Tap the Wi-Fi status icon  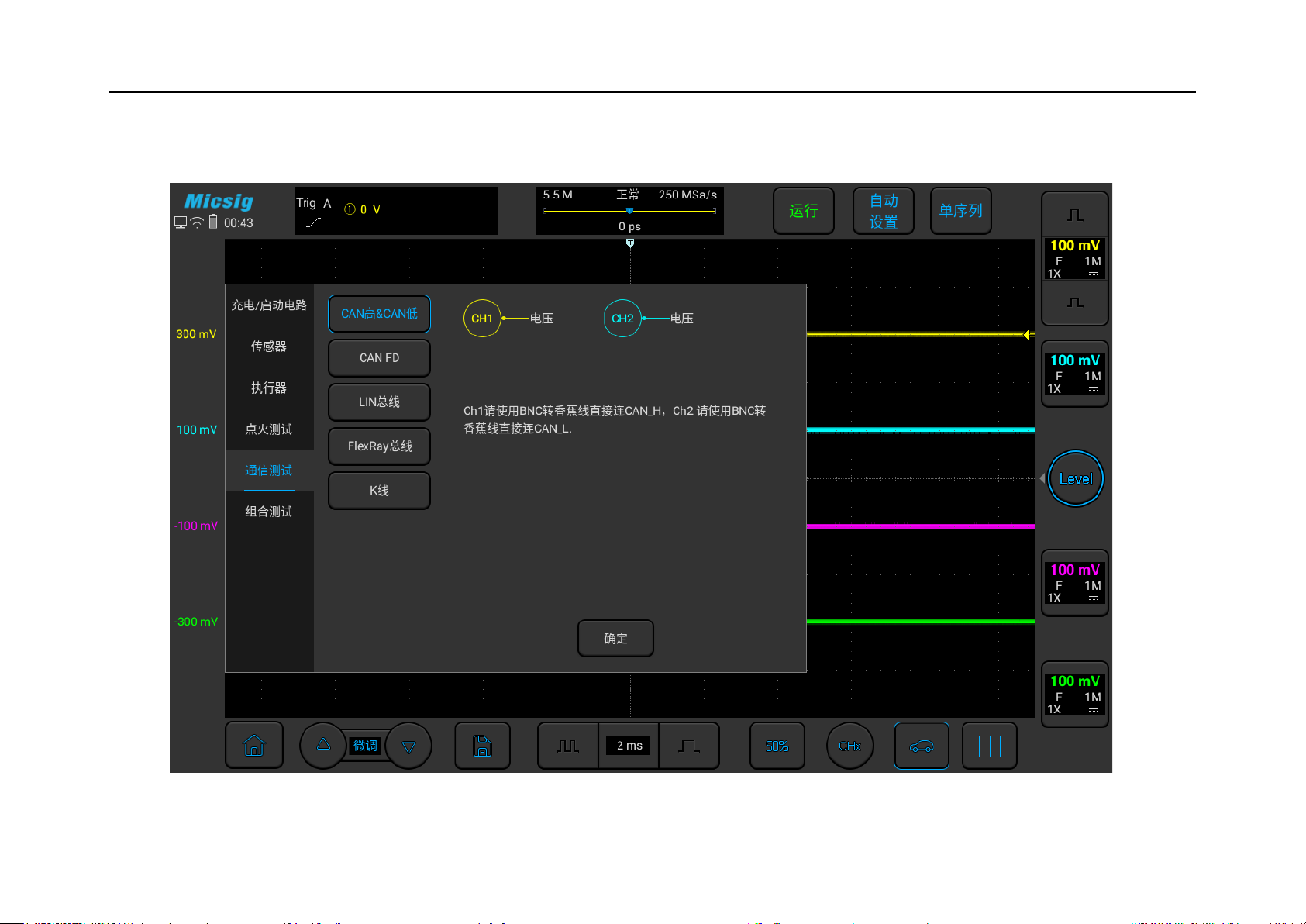[x=197, y=222]
